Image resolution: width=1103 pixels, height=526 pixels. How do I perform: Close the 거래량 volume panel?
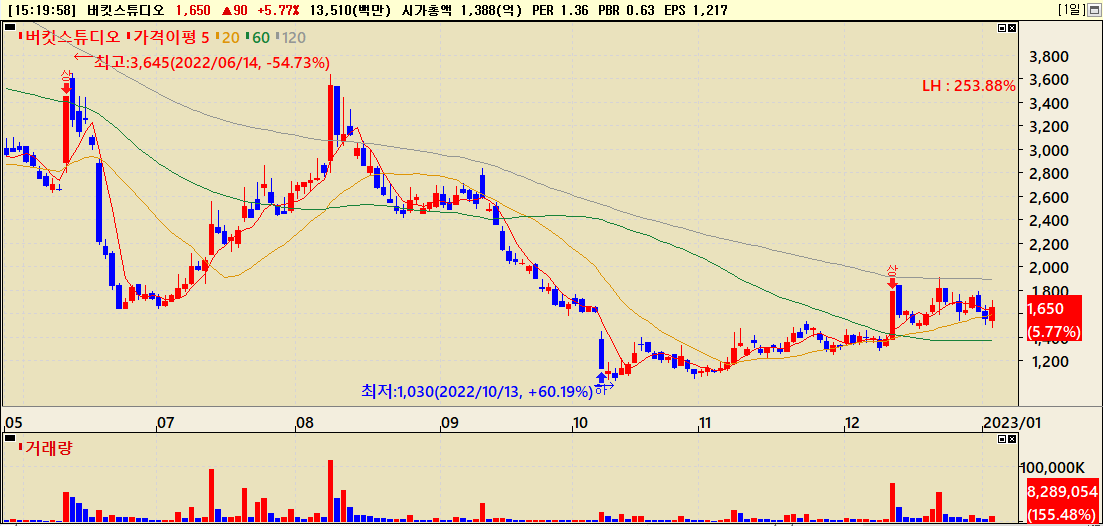click(1012, 439)
